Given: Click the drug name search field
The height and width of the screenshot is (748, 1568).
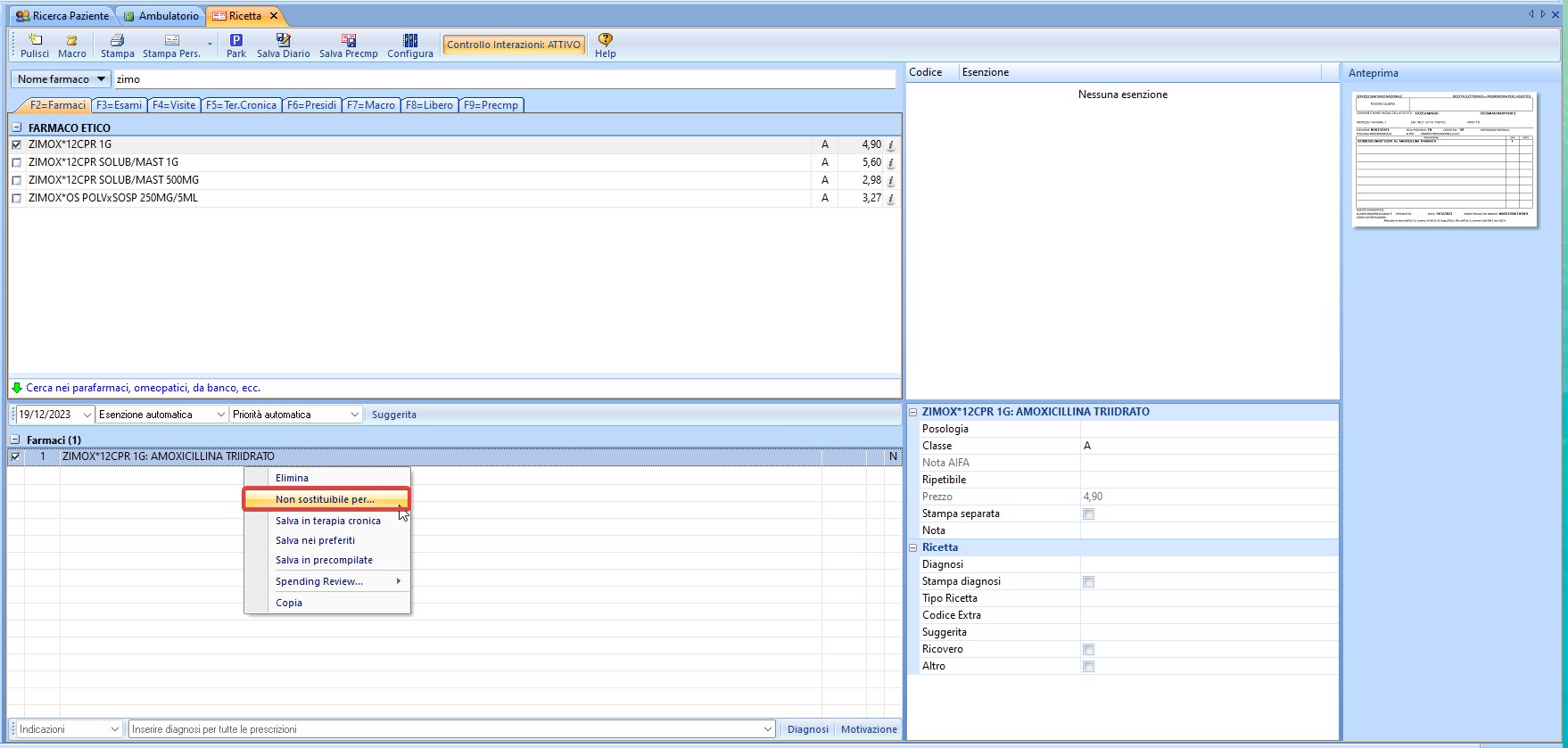Looking at the screenshot, I should [x=505, y=79].
